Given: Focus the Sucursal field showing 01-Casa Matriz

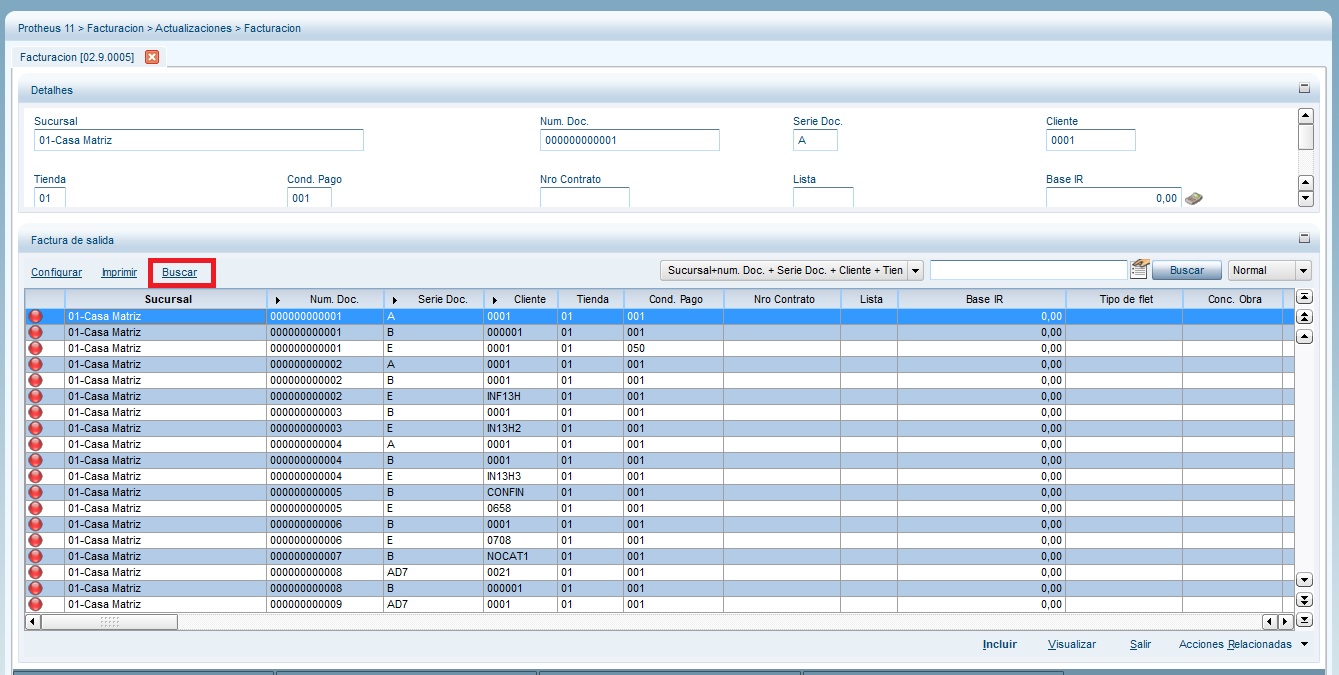Looking at the screenshot, I should pyautogui.click(x=199, y=140).
